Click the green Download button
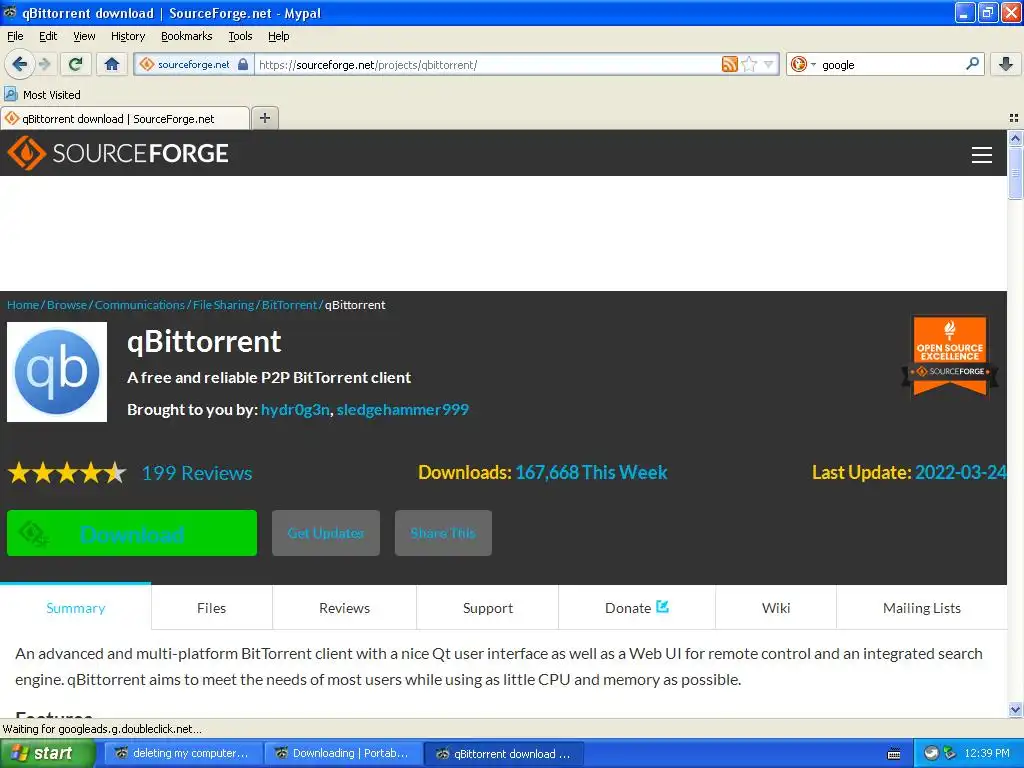The width and height of the screenshot is (1024, 768). coord(132,533)
